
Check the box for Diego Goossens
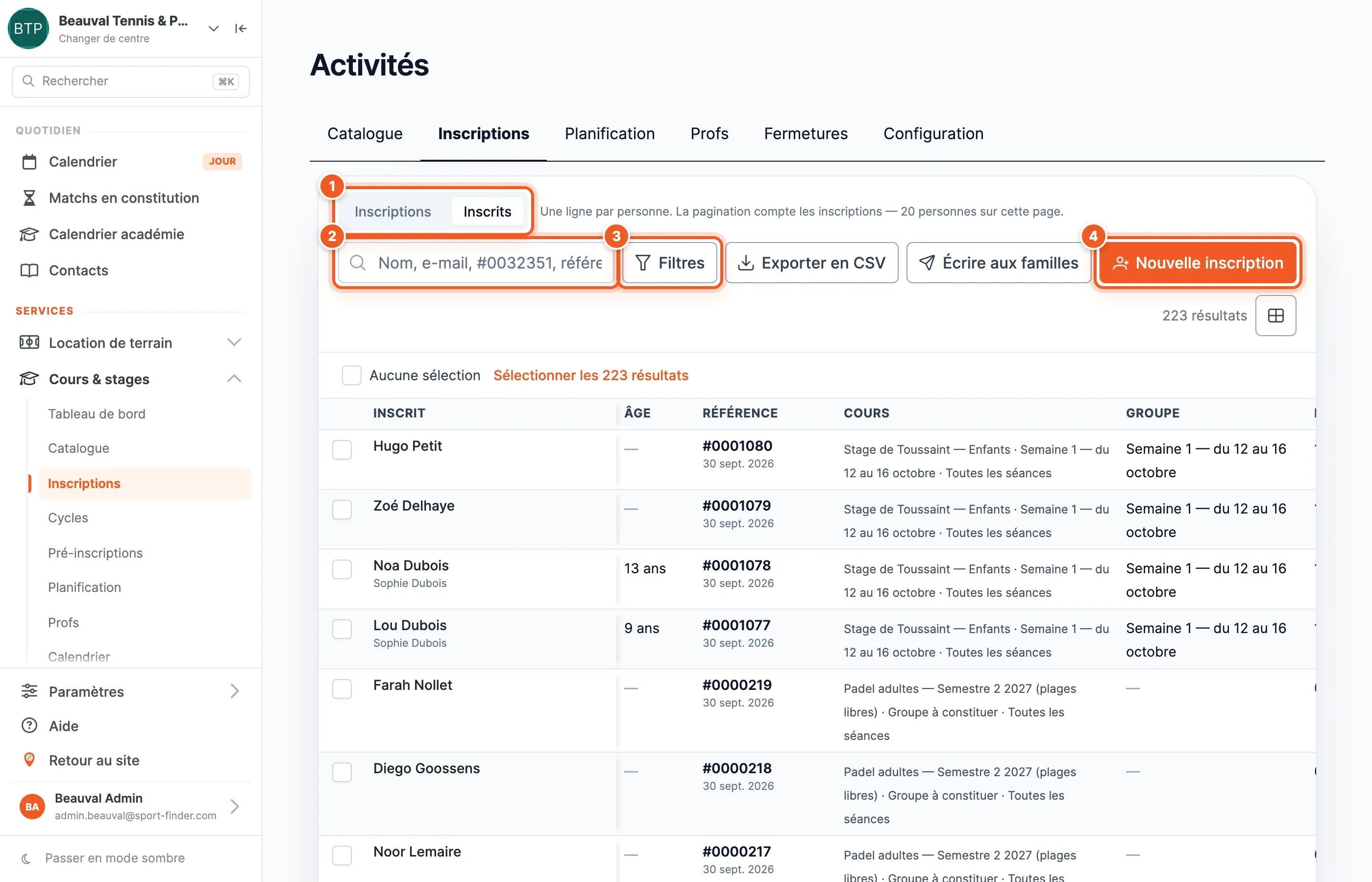[x=342, y=772]
